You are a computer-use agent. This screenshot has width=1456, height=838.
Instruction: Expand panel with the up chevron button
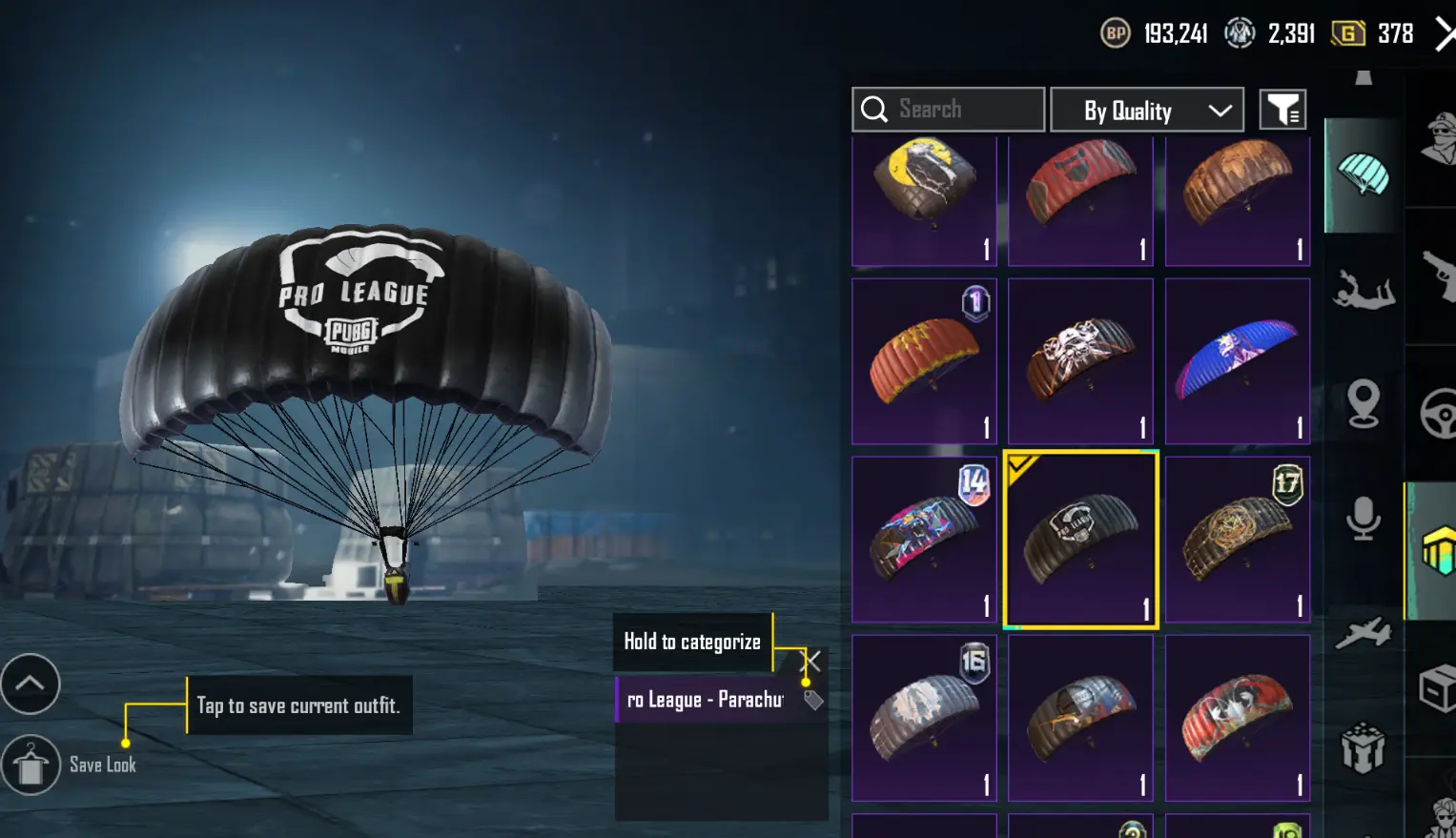click(x=31, y=684)
